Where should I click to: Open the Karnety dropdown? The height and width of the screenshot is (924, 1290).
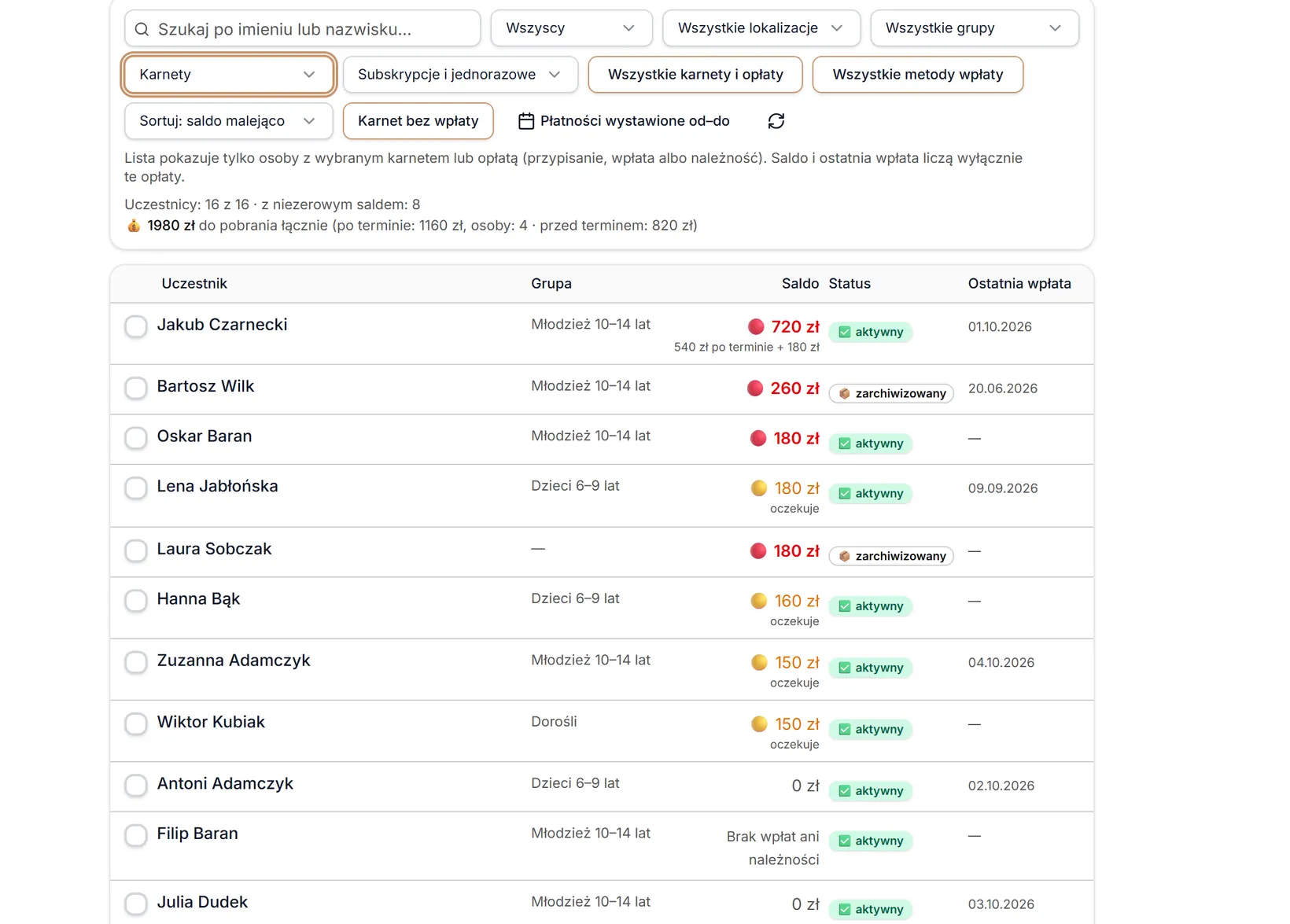(228, 75)
